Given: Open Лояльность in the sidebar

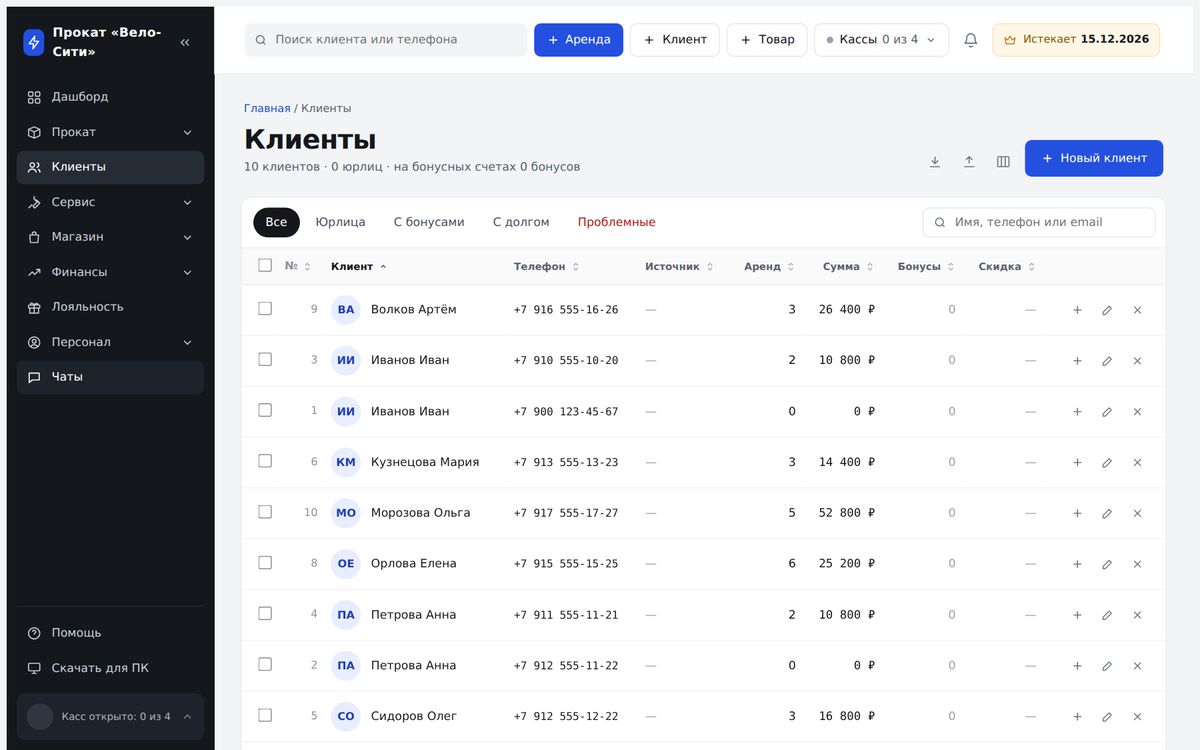Looking at the screenshot, I should coord(110,307).
